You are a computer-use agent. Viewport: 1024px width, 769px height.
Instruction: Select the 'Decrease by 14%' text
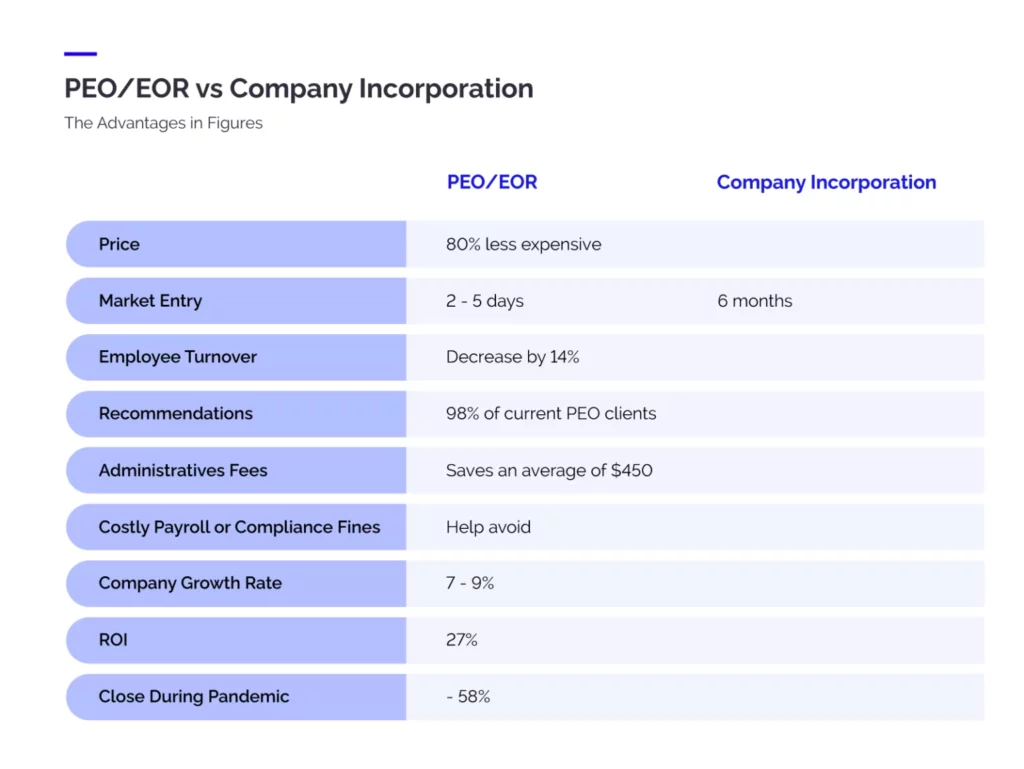click(512, 357)
